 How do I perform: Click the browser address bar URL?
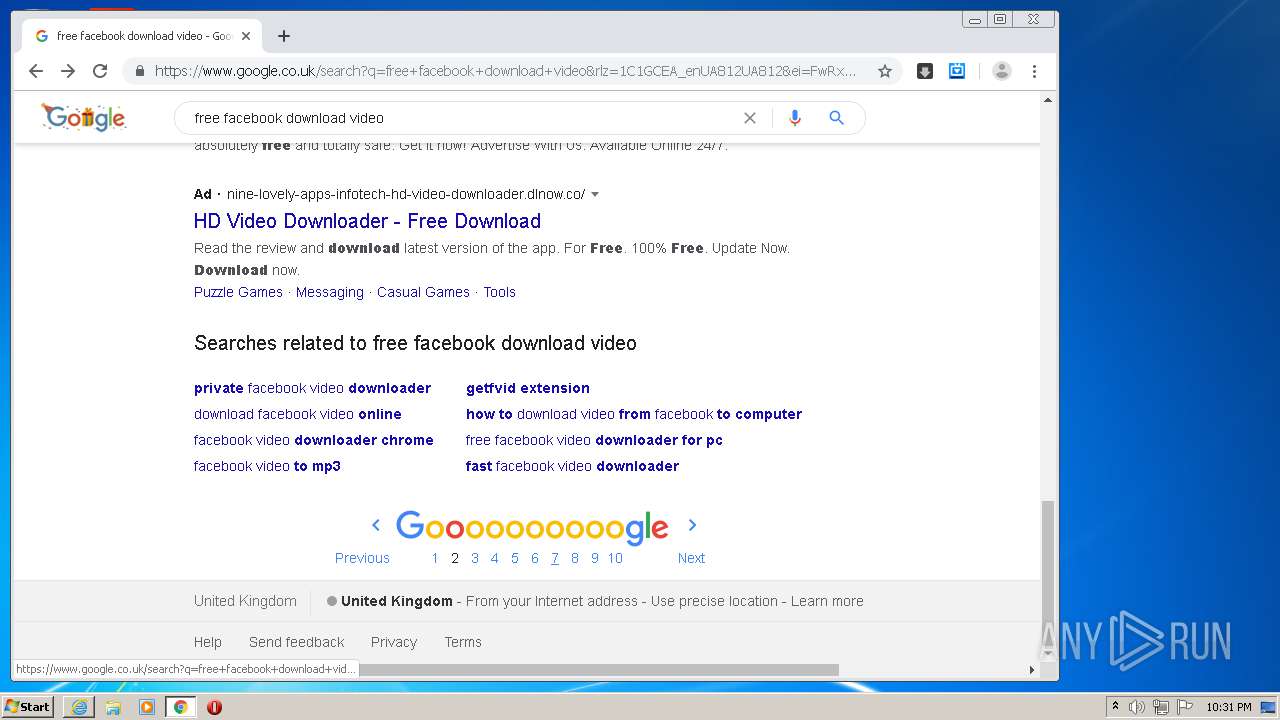pos(505,71)
